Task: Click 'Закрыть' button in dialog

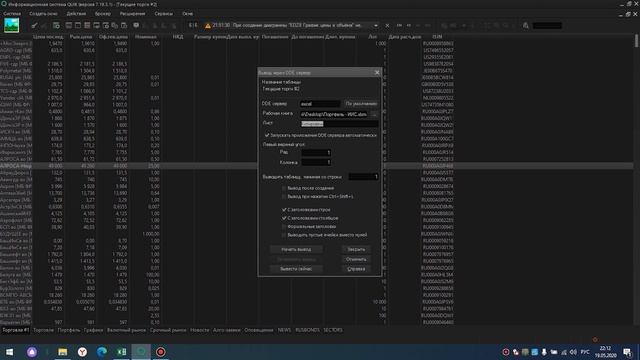Action: pos(356,249)
